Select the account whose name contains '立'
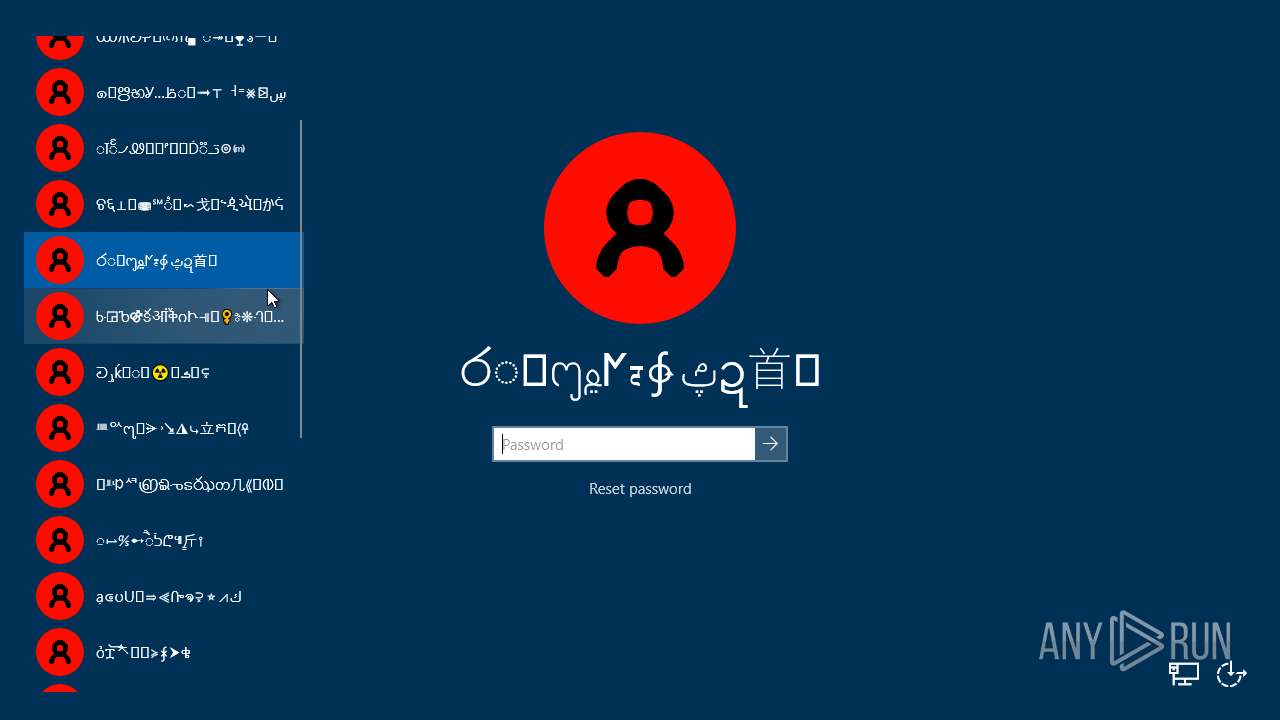This screenshot has width=1280, height=720. click(x=163, y=428)
